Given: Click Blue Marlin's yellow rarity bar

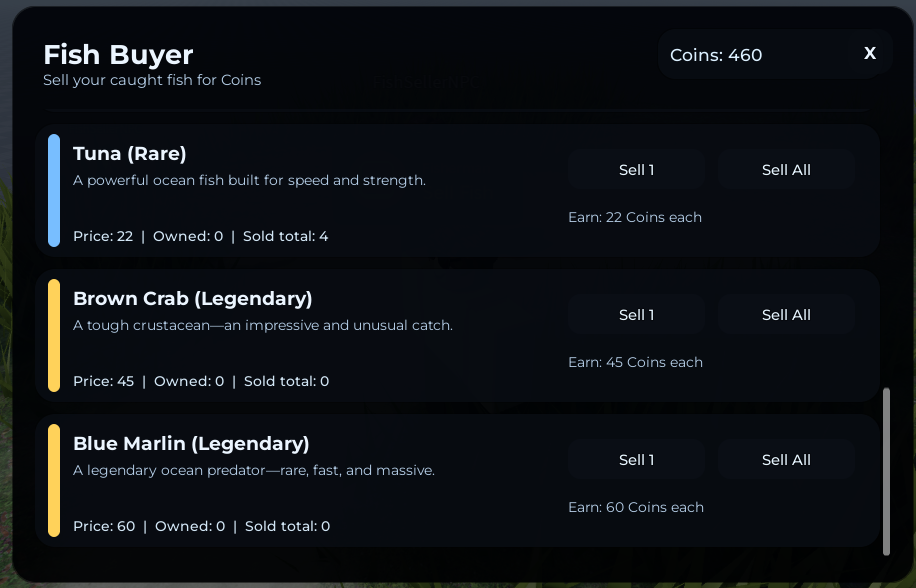Looking at the screenshot, I should [54, 481].
